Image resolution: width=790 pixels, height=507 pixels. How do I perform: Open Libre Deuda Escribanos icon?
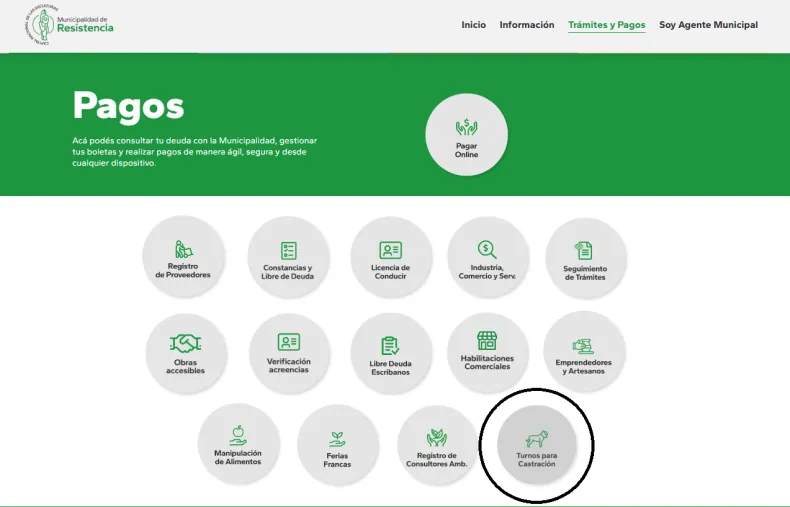[x=391, y=353]
